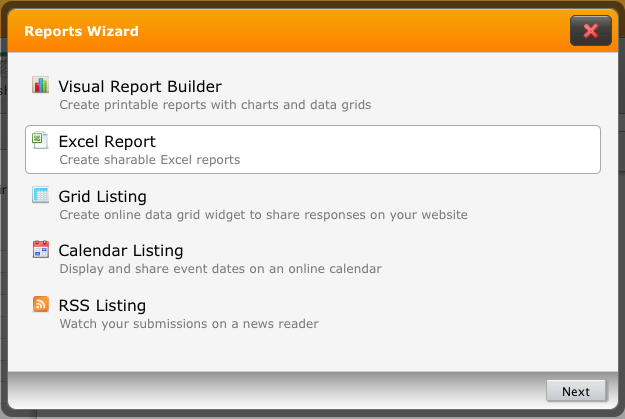Viewport: 625px width, 419px height.
Task: Click the orange RSS Listing feed icon
Action: point(40,305)
